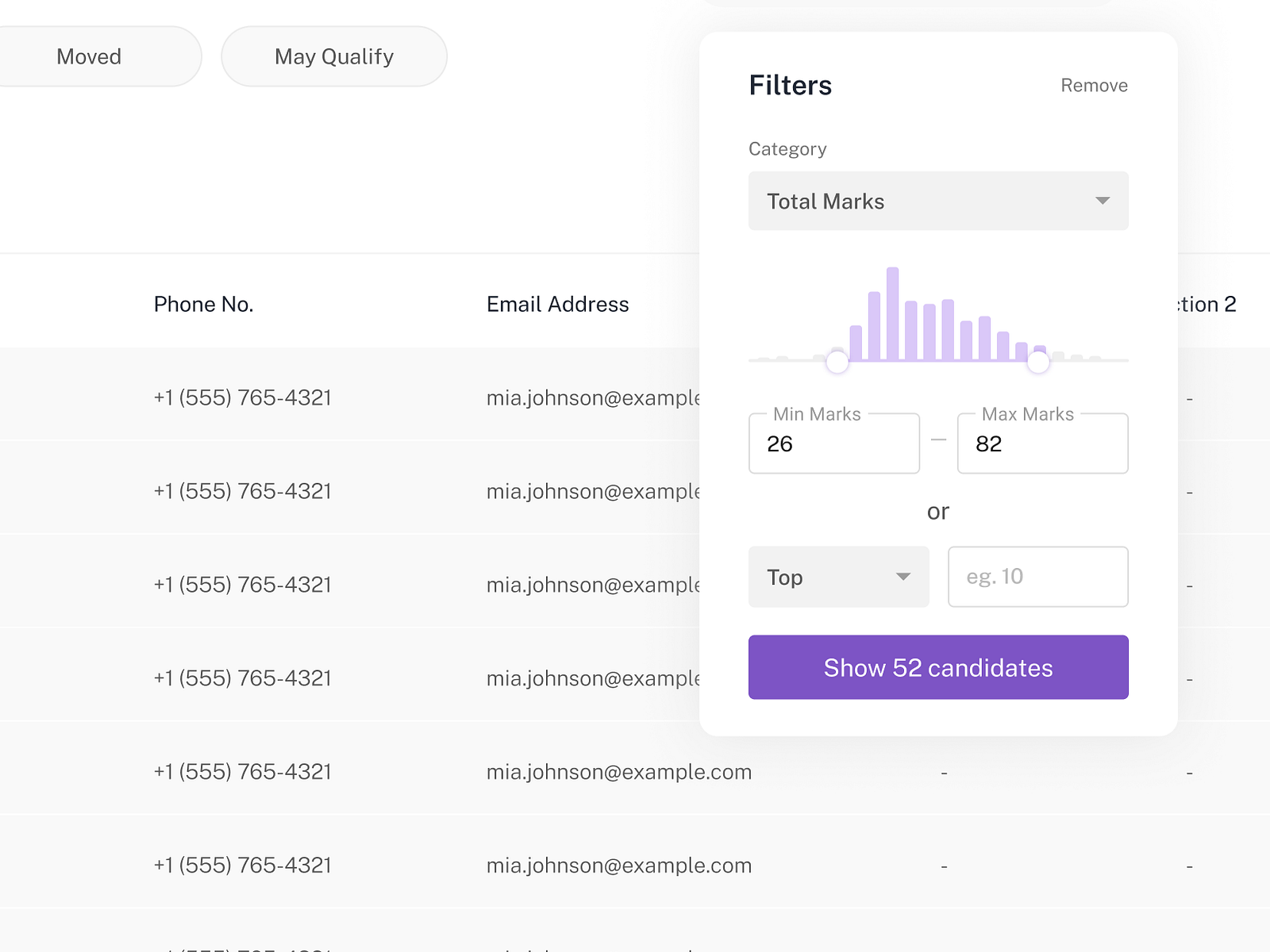1270x952 pixels.
Task: Click the Filters panel heading
Action: pyautogui.click(x=790, y=85)
